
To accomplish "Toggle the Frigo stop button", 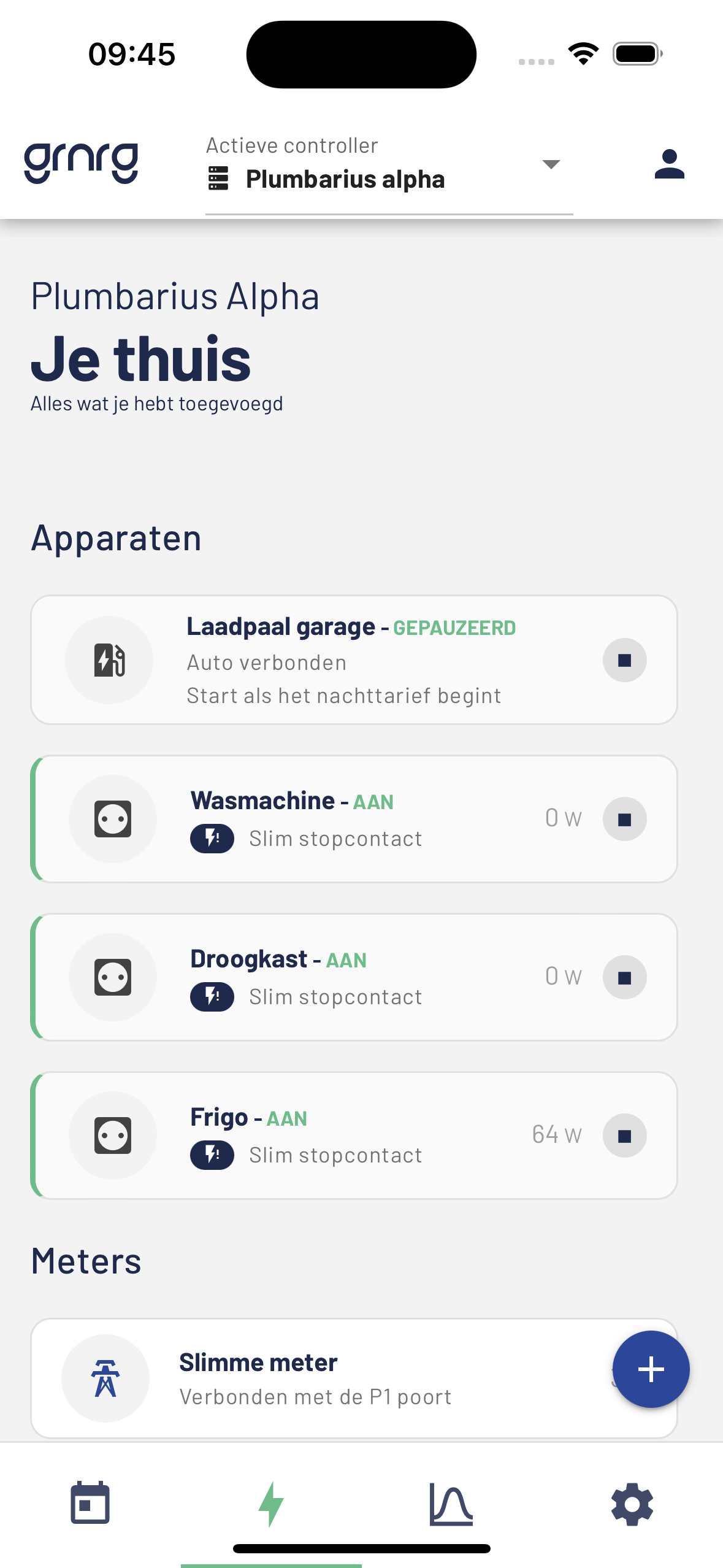I will pyautogui.click(x=624, y=1136).
